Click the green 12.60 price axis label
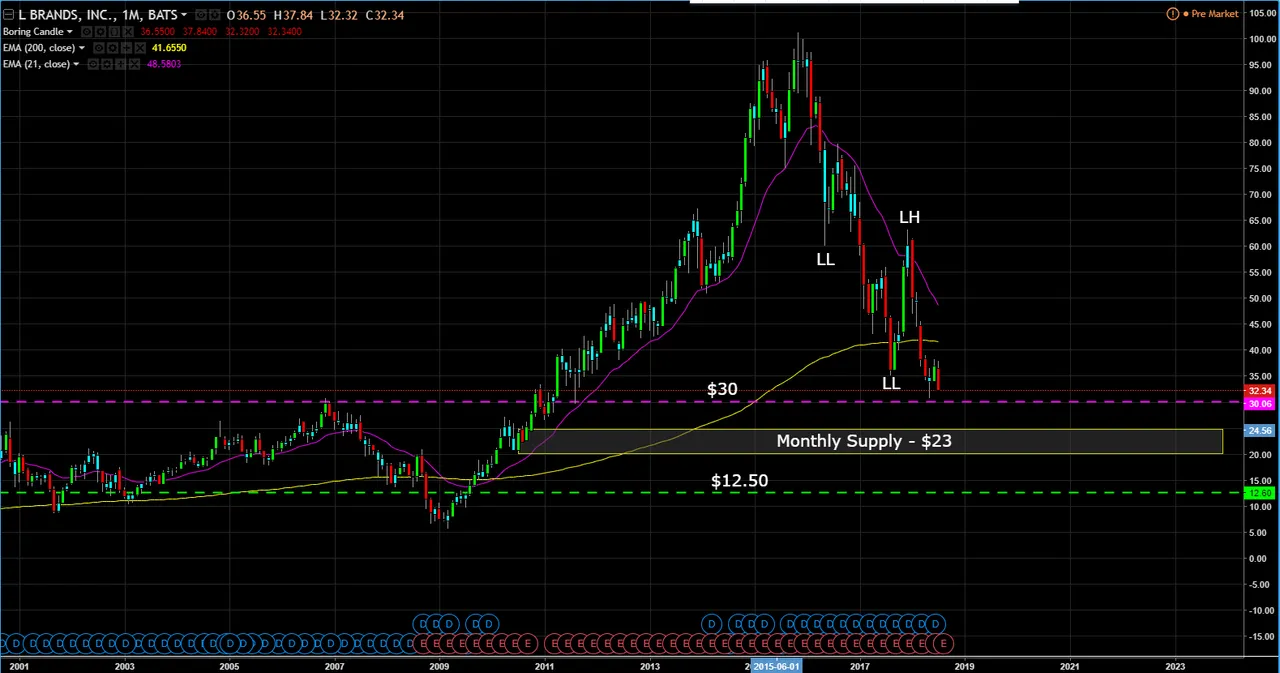 (x=1260, y=493)
